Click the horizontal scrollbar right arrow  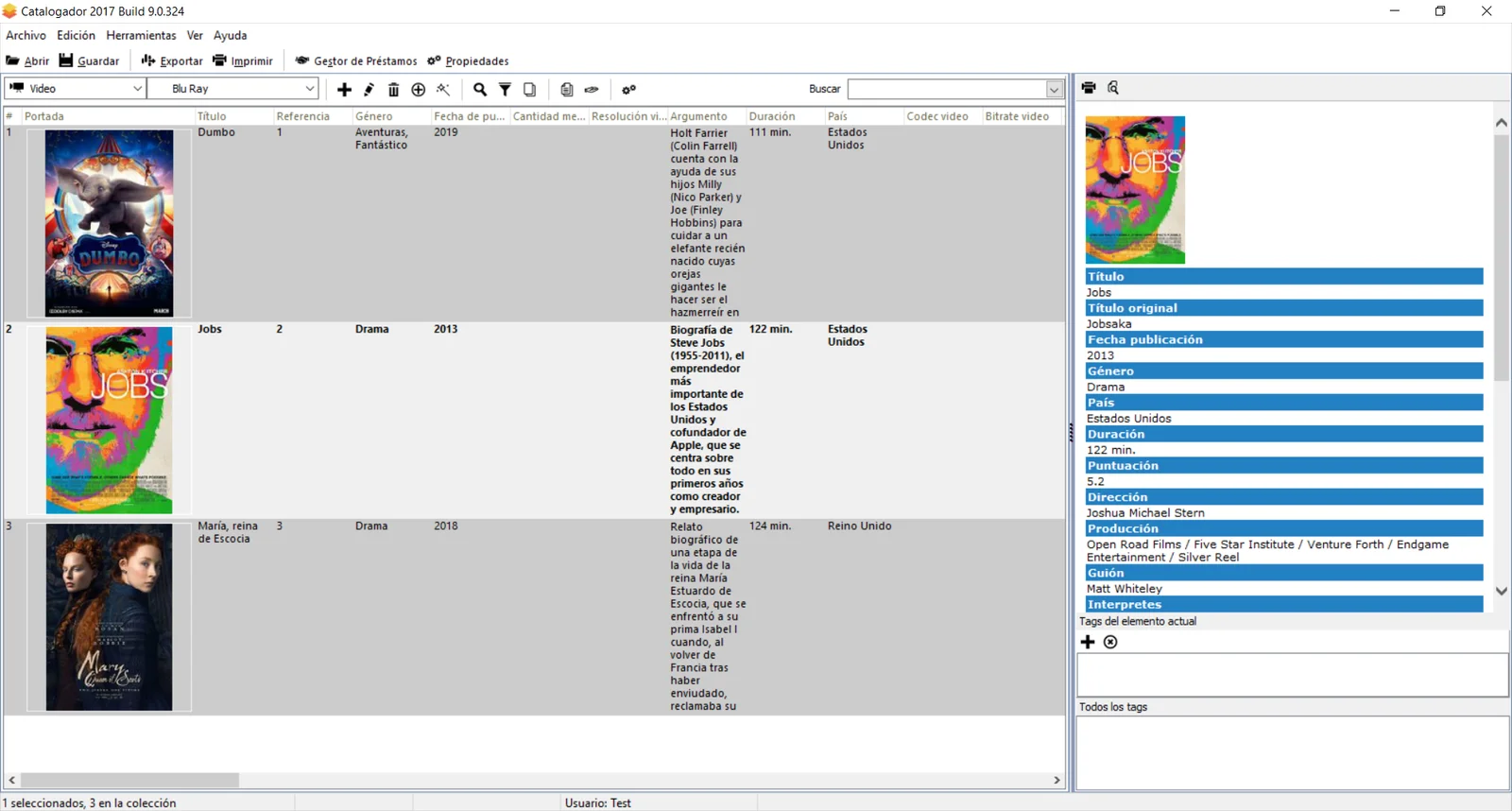pyautogui.click(x=1057, y=780)
